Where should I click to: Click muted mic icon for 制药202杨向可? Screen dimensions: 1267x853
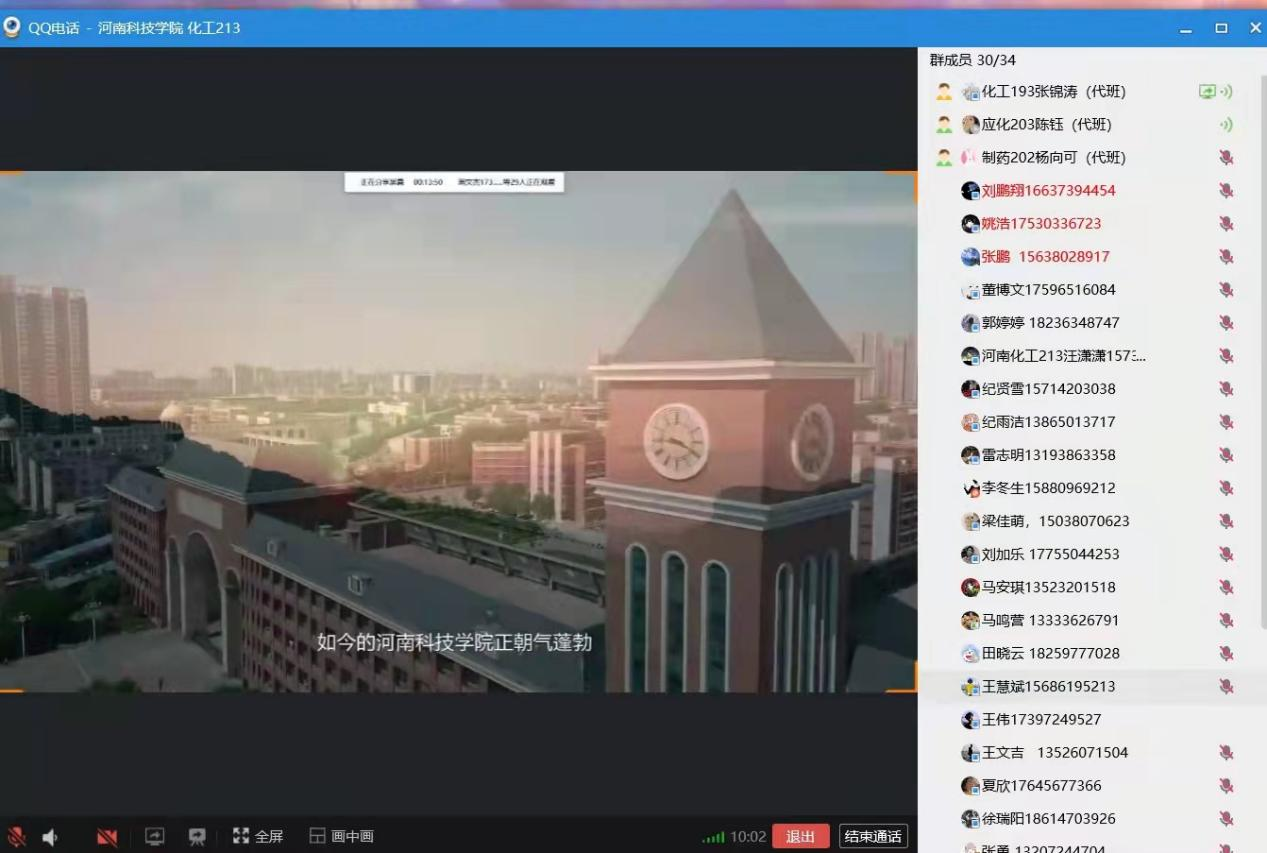pyautogui.click(x=1226, y=158)
